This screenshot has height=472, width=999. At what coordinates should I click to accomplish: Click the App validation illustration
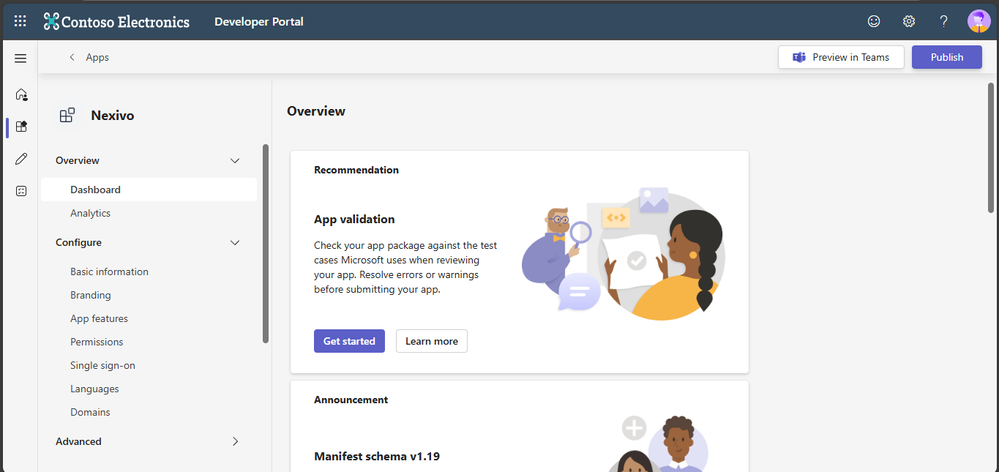623,254
